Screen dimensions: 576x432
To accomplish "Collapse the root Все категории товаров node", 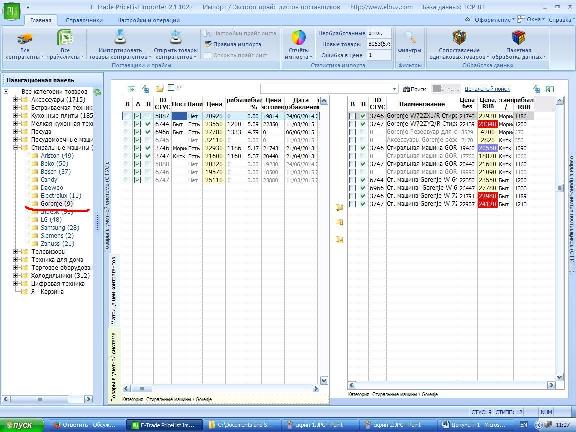I will tap(6, 92).
